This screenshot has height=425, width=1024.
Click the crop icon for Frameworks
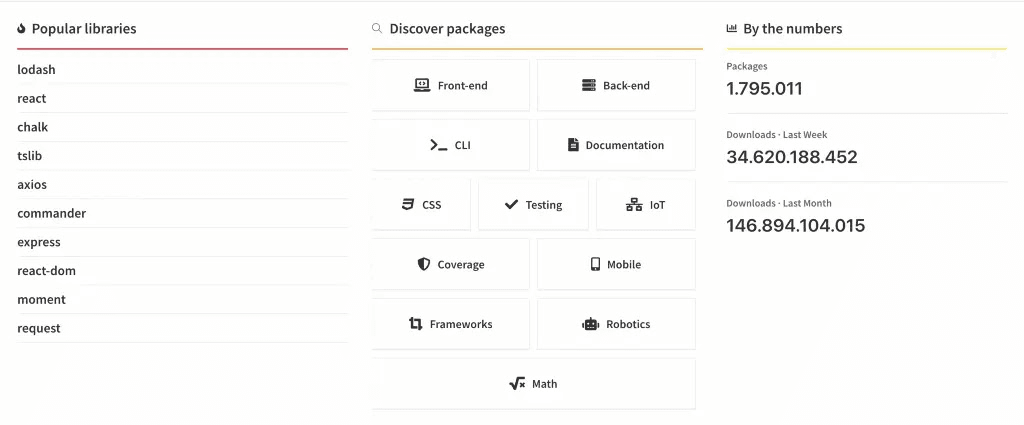coord(416,324)
